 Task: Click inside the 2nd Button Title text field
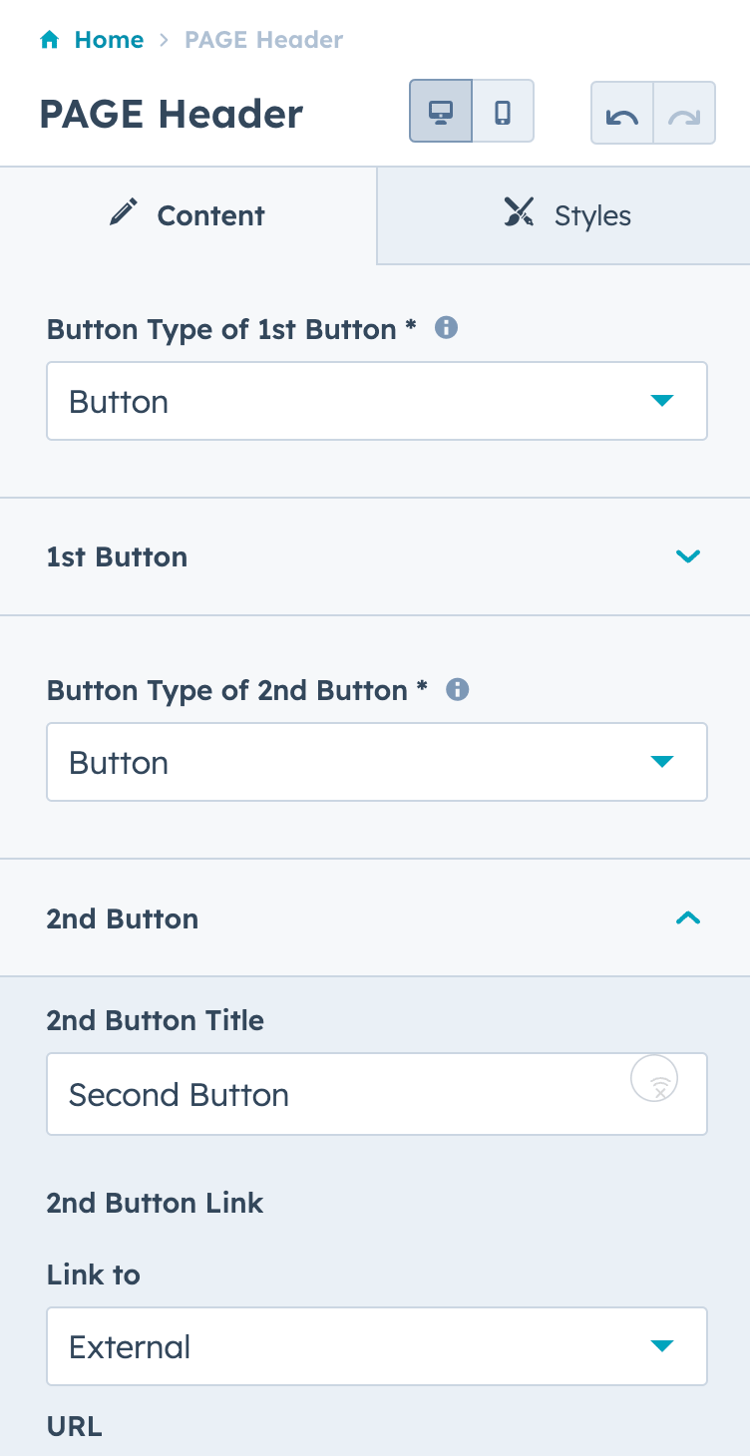pos(300,1094)
